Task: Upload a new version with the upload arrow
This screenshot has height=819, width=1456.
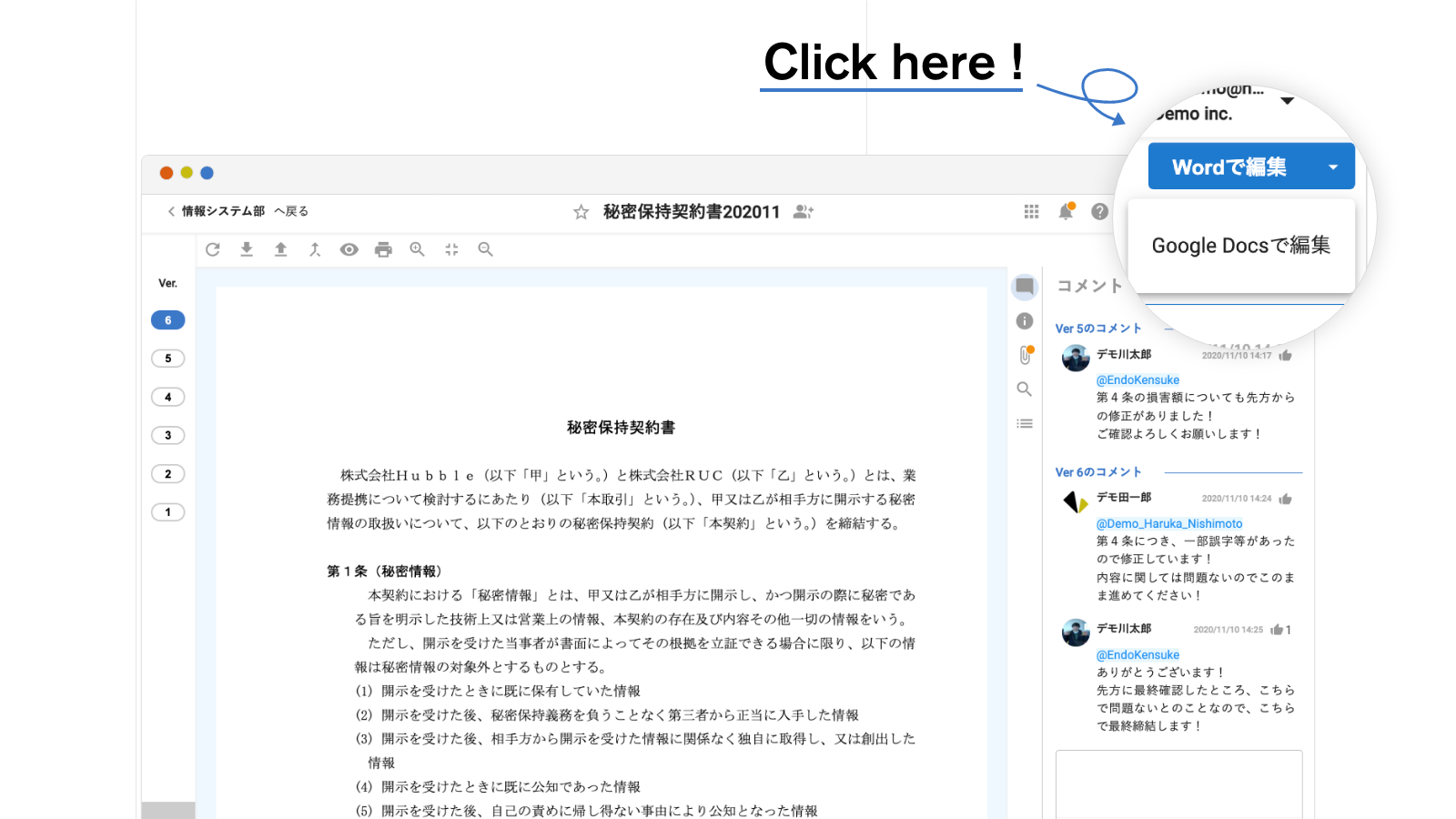Action: click(x=281, y=249)
